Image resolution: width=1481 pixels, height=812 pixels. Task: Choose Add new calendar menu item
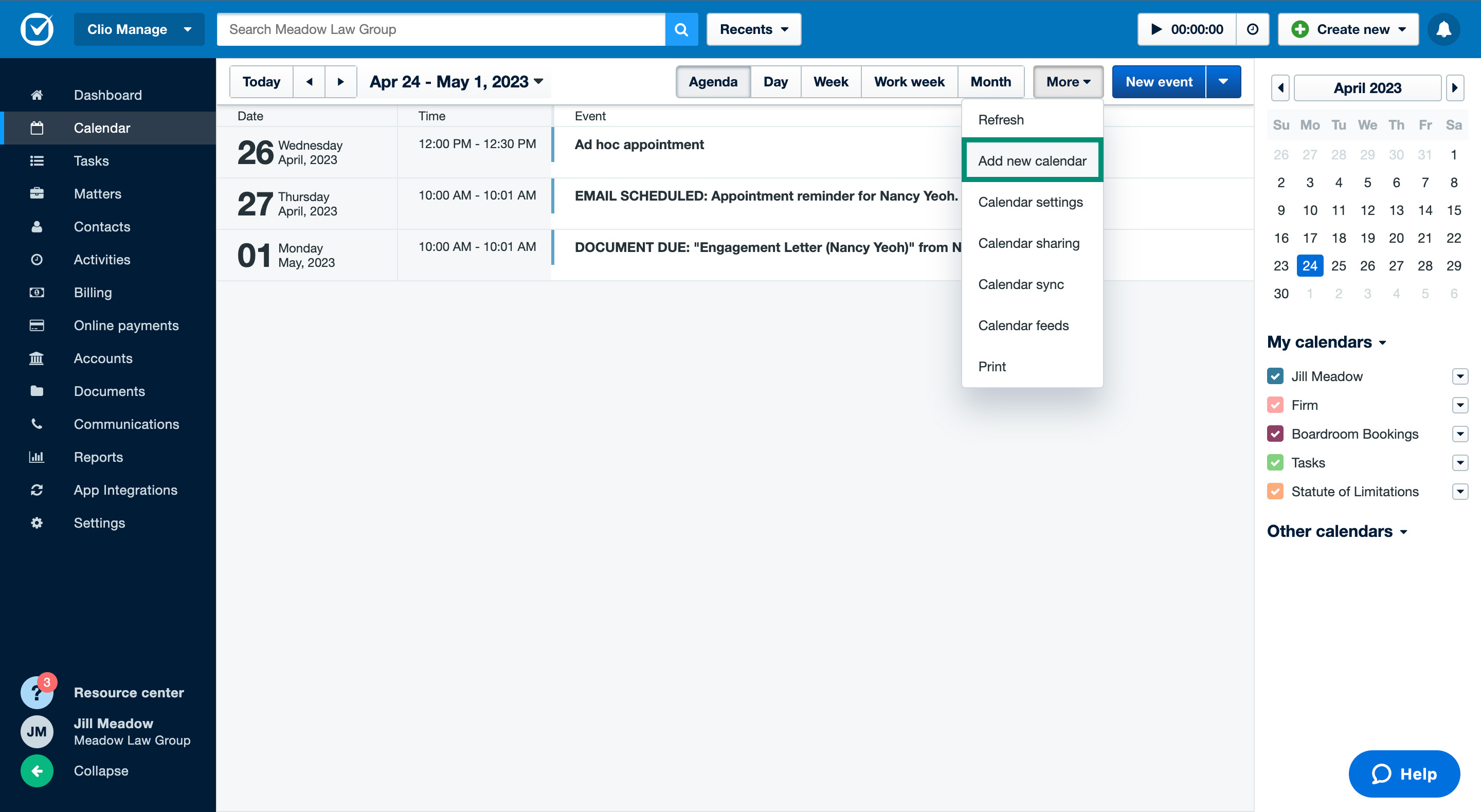(1032, 160)
